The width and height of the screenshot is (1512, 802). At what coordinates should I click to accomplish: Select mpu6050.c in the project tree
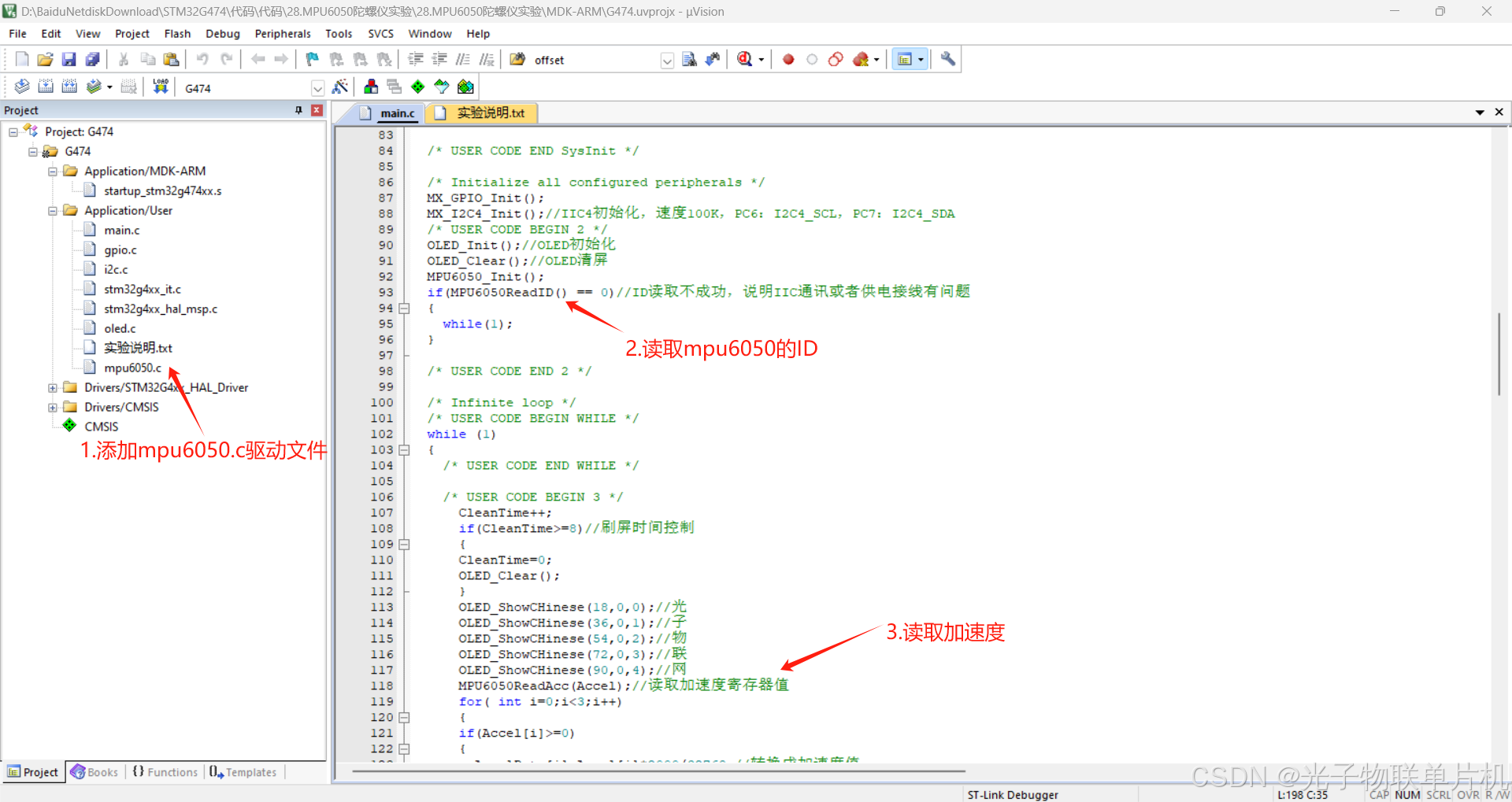(x=132, y=368)
